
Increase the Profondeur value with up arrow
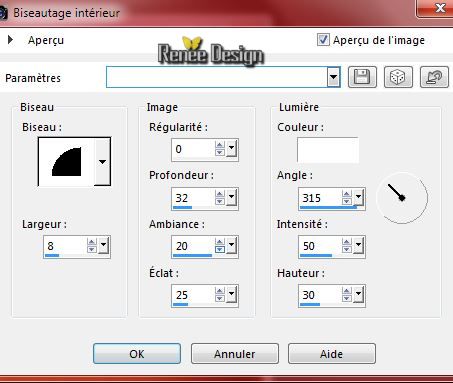click(220, 194)
